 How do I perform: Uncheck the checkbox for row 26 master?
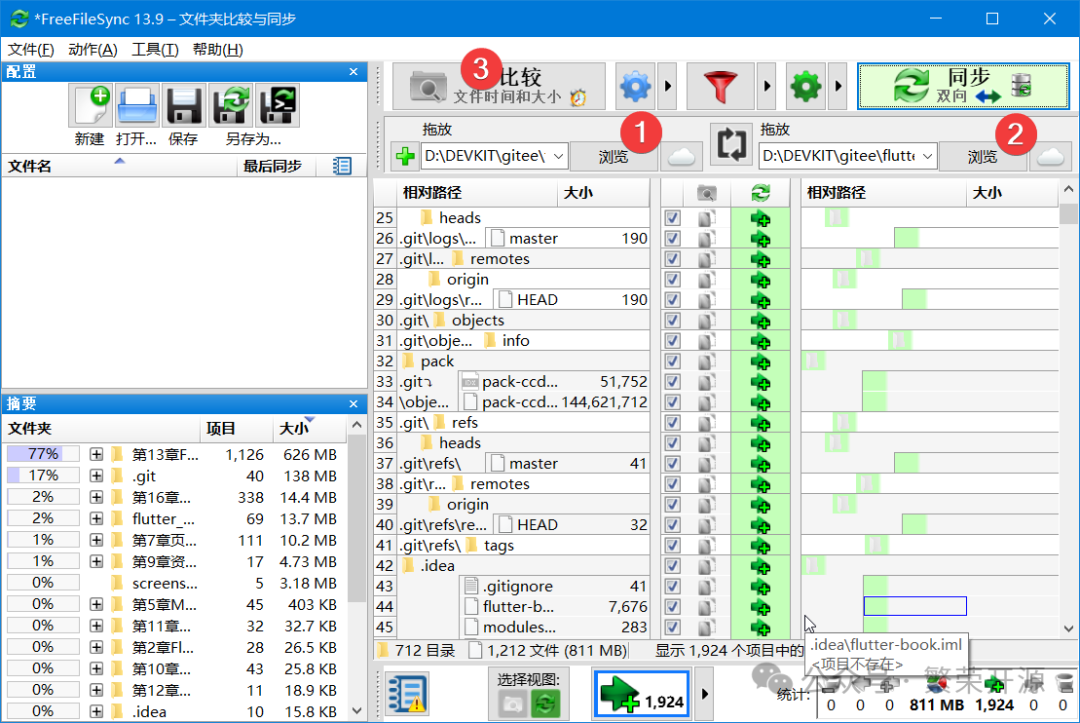tap(673, 239)
